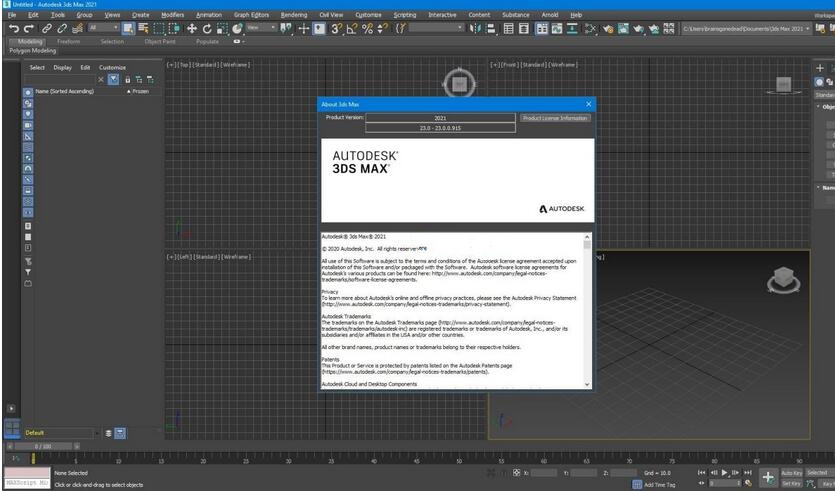Toggle Scene Explorer Lock Cell Editing icon
The image size is (835, 491).
tap(127, 79)
